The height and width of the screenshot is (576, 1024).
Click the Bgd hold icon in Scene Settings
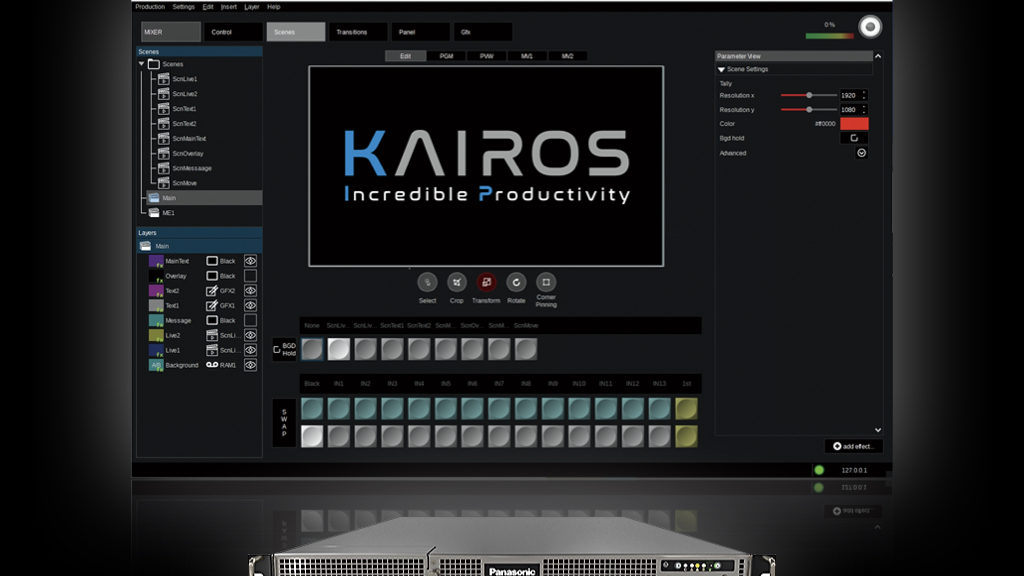[x=854, y=138]
